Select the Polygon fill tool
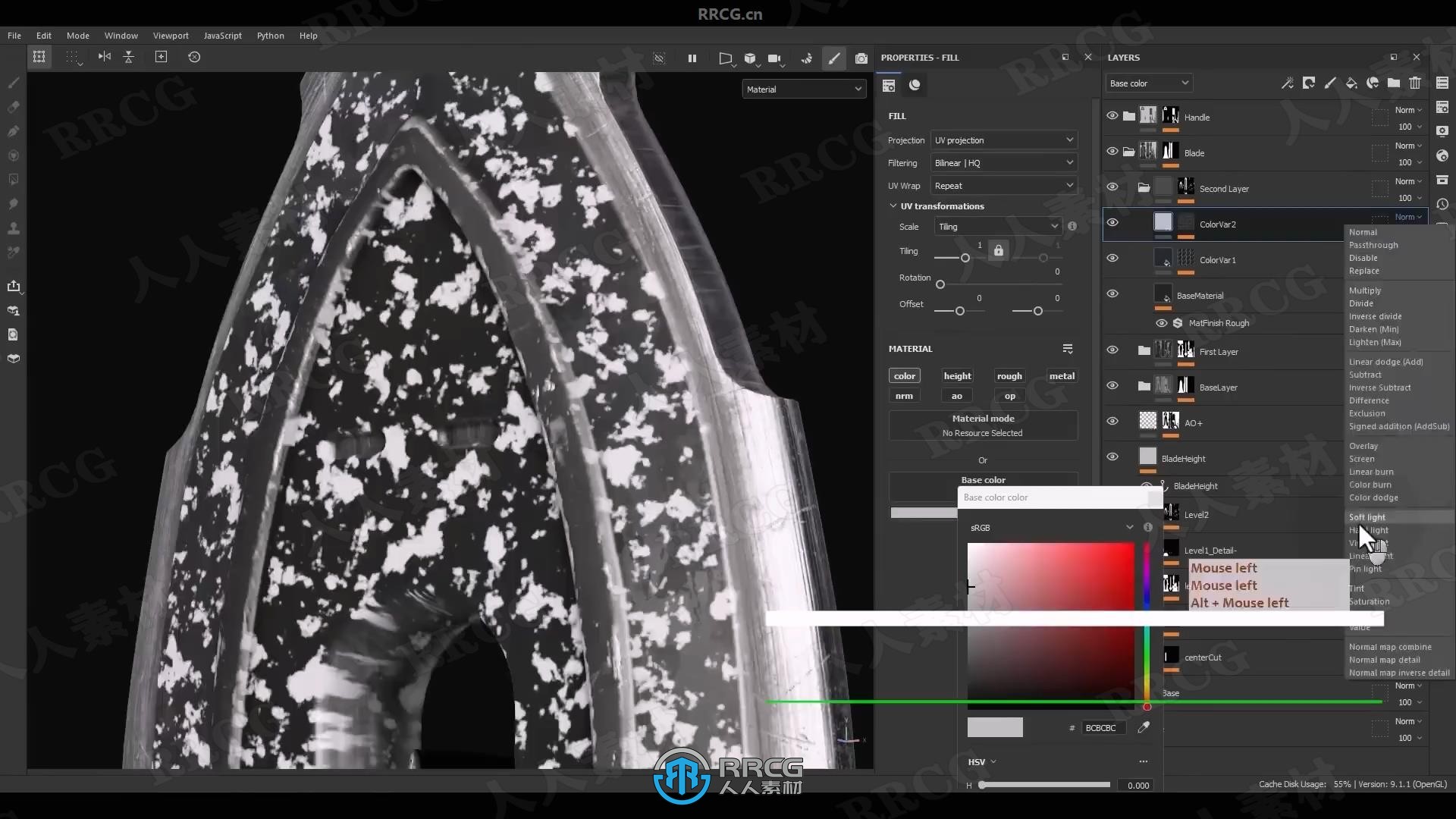This screenshot has height=819, width=1456. tap(14, 180)
